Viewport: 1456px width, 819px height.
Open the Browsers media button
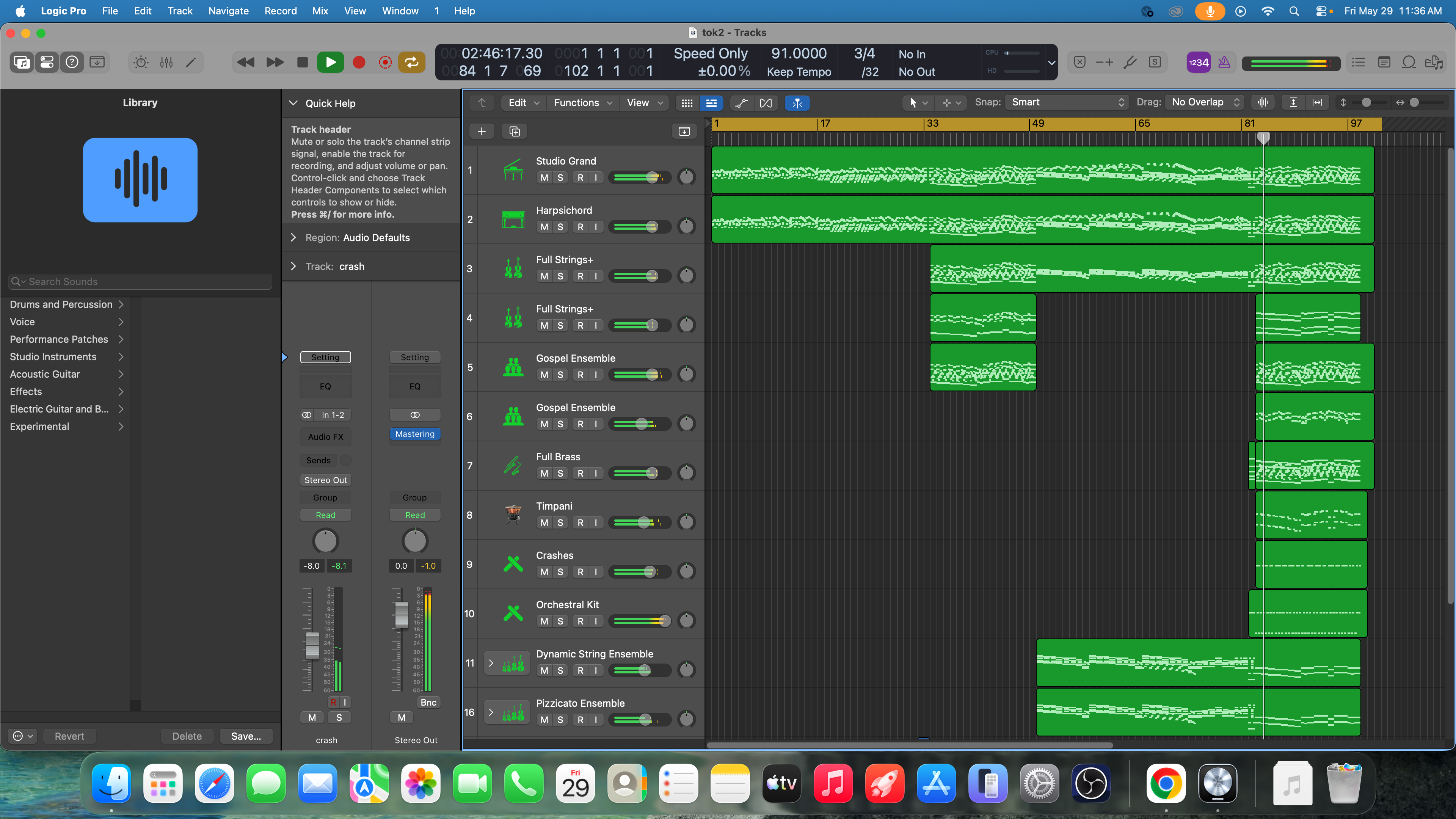(1434, 62)
